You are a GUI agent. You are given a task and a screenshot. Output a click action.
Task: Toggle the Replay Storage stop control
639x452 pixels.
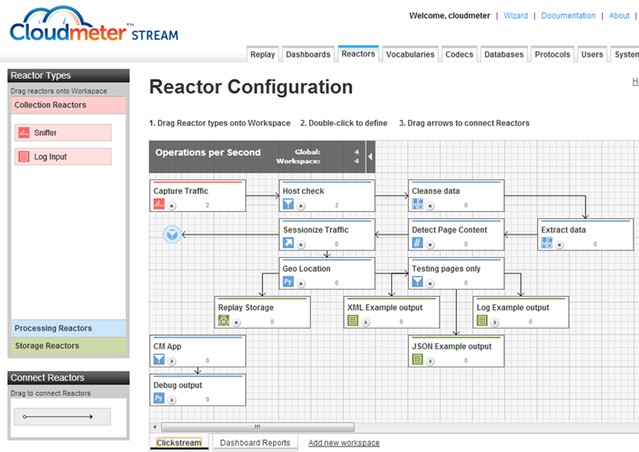pyautogui.click(x=236, y=322)
